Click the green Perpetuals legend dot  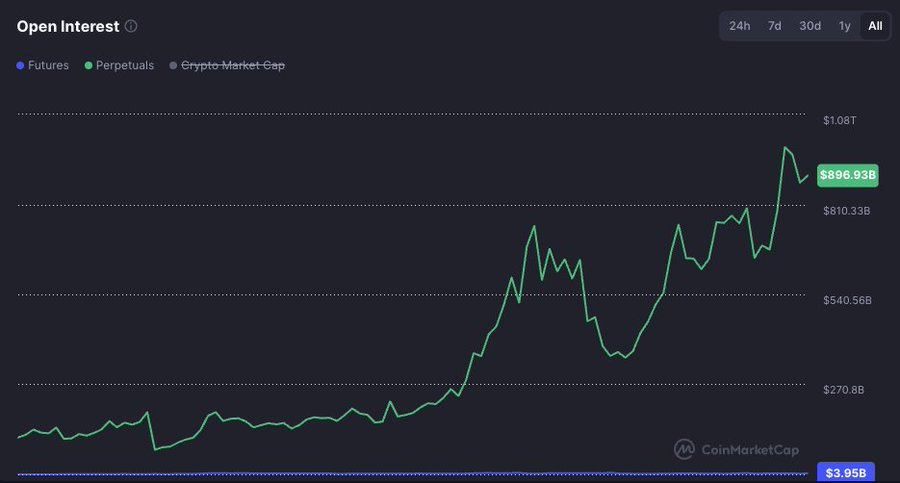tap(89, 66)
